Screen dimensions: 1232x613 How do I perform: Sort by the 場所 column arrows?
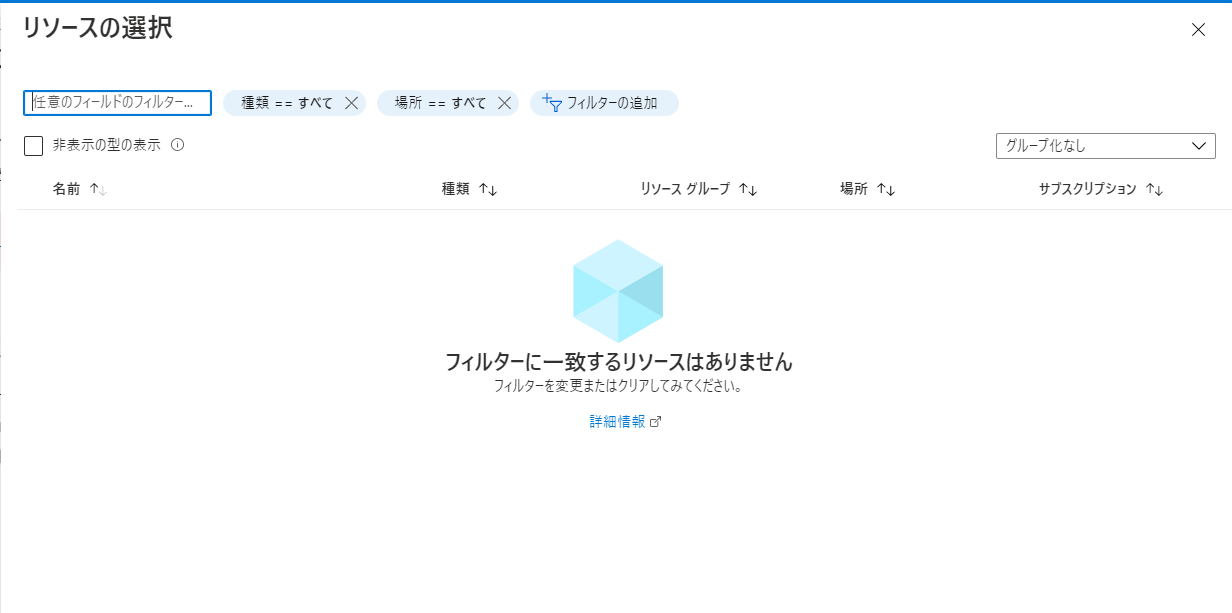click(885, 189)
